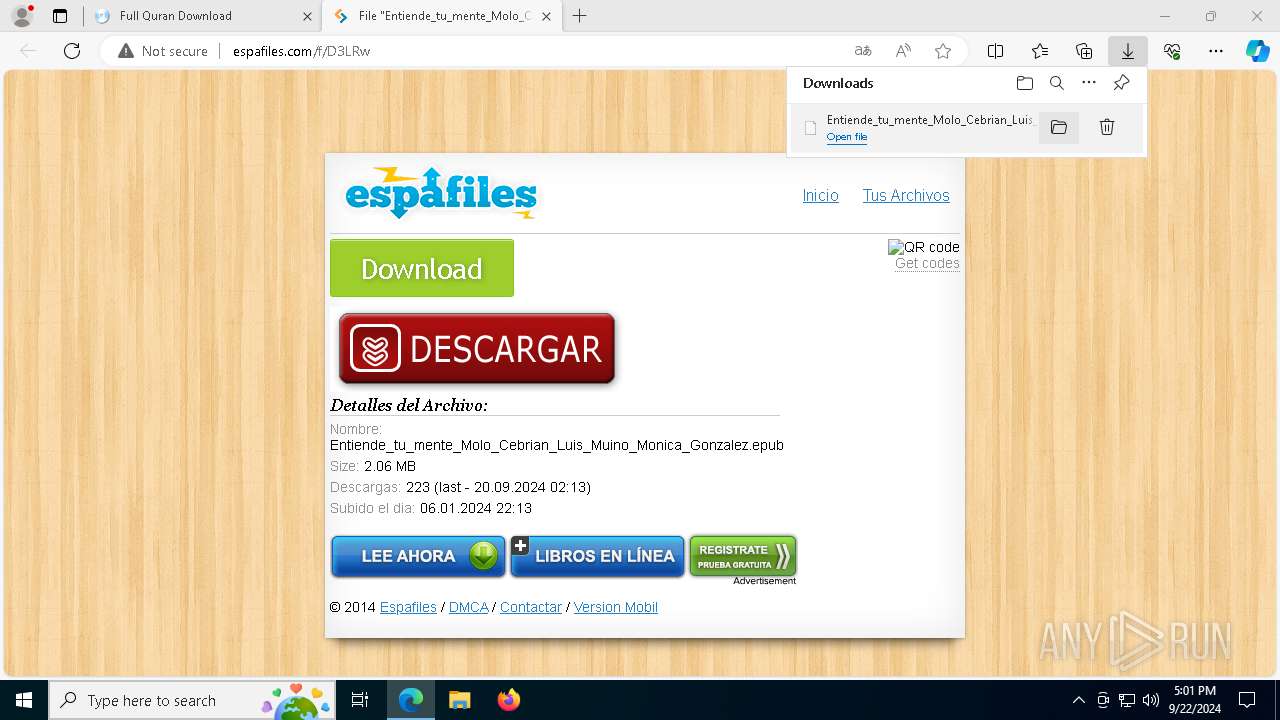The height and width of the screenshot is (720, 1280).
Task: Open network status tray icon
Action: [x=1127, y=700]
